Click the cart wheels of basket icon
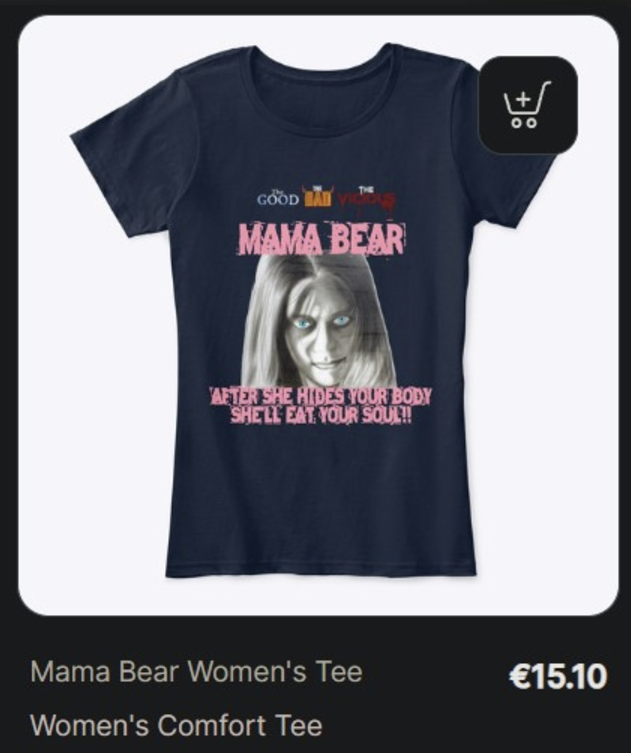 tap(524, 123)
